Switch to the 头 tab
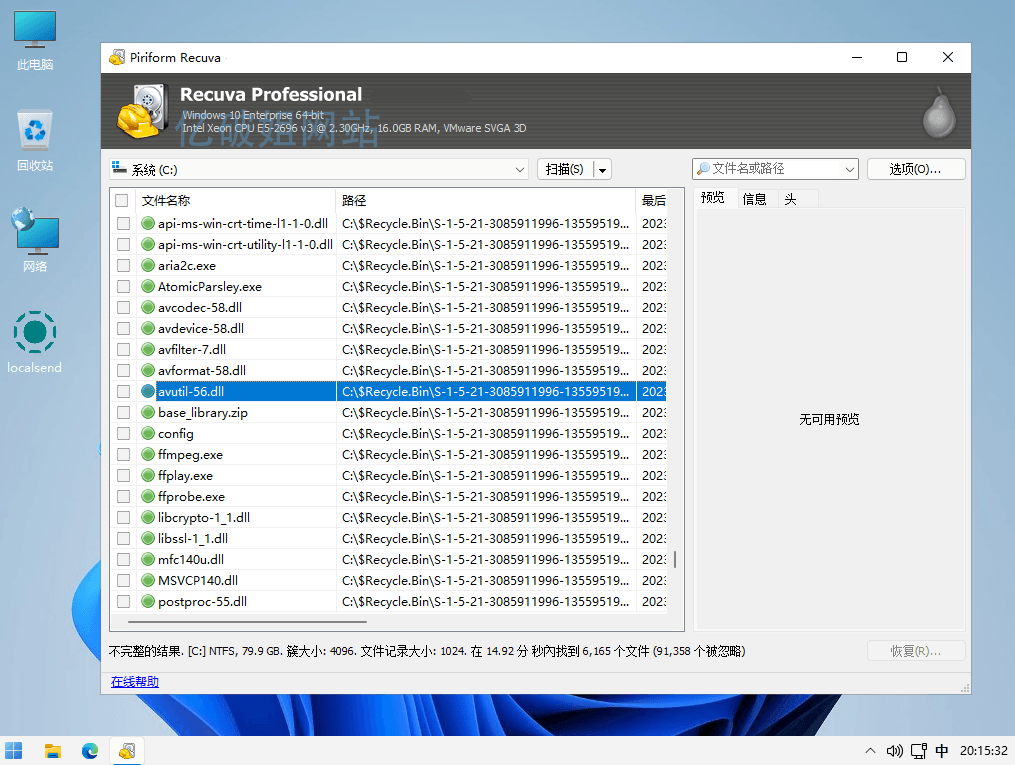 [790, 199]
